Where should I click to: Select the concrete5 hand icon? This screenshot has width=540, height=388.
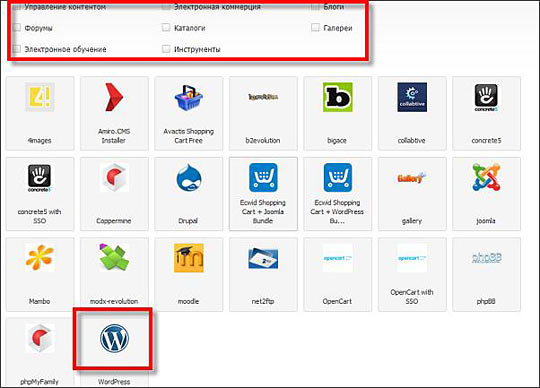coord(486,97)
